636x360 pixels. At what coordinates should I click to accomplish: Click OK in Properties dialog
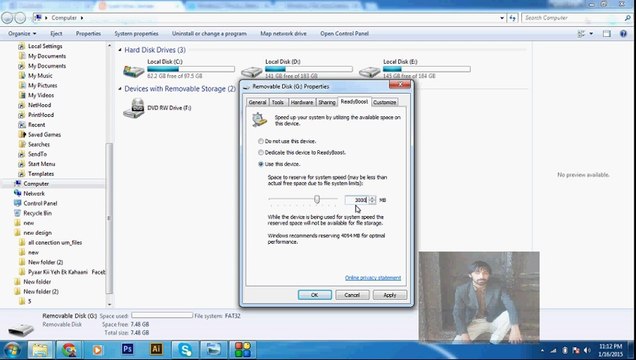click(315, 295)
